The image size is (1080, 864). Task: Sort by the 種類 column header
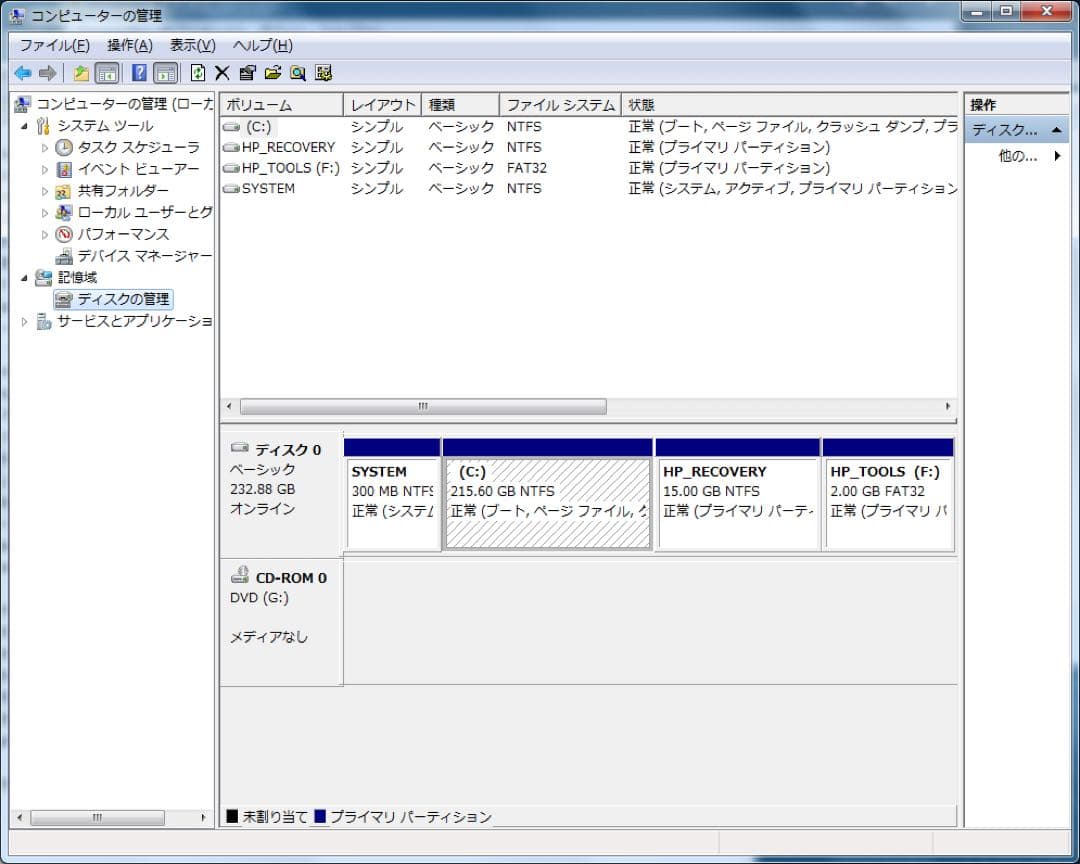click(460, 105)
